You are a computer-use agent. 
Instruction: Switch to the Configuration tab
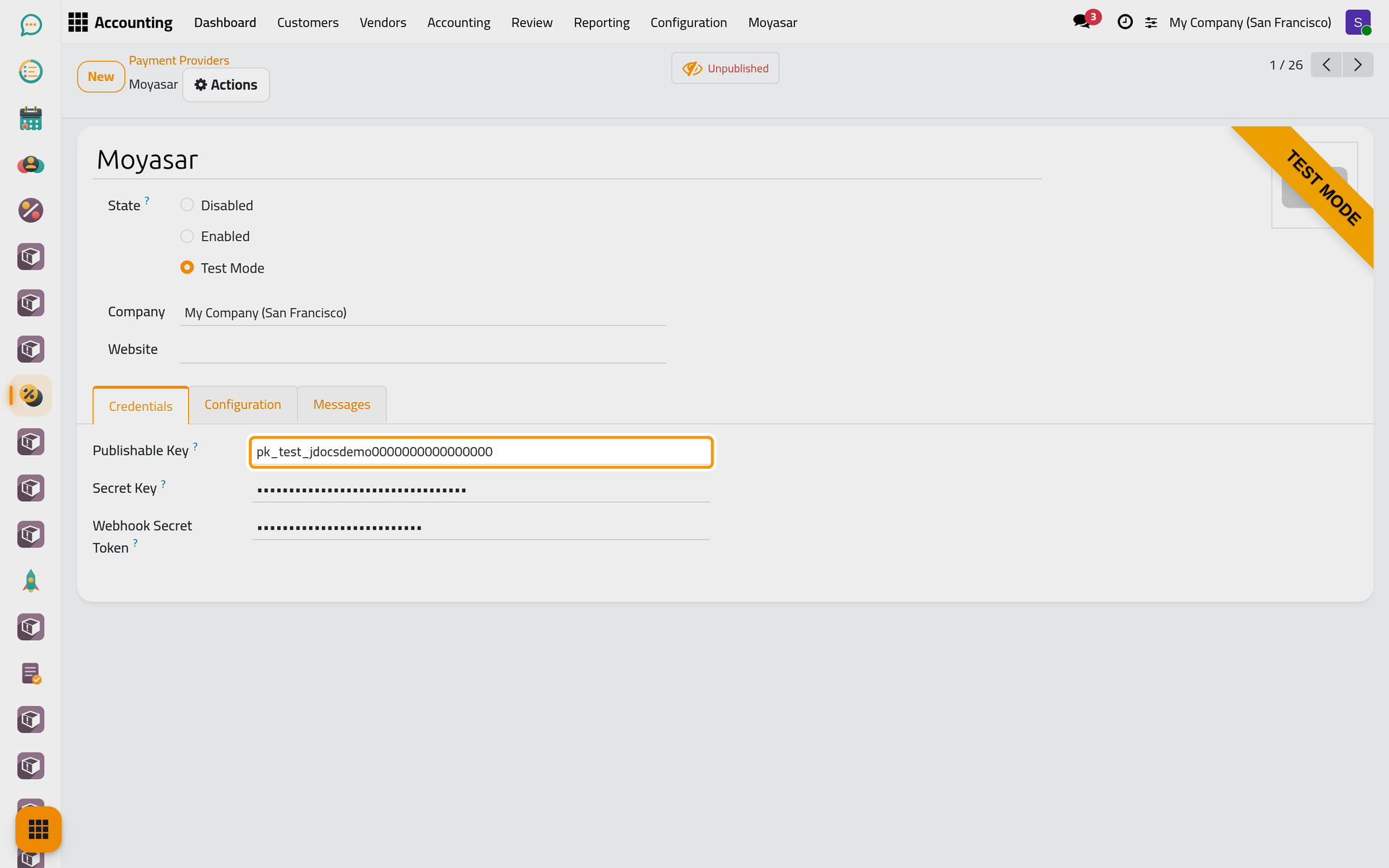point(243,404)
